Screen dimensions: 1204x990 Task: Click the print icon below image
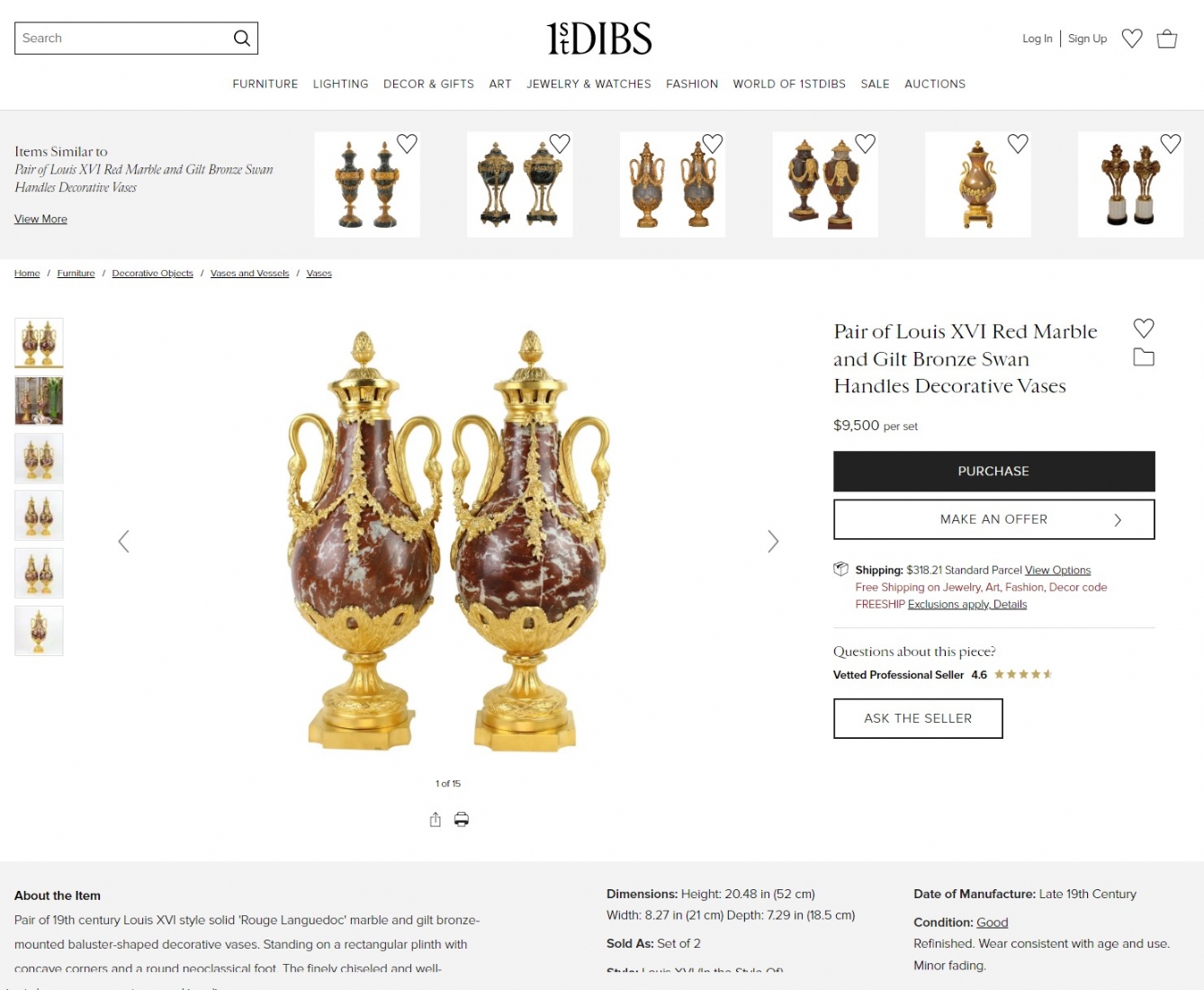click(x=462, y=819)
